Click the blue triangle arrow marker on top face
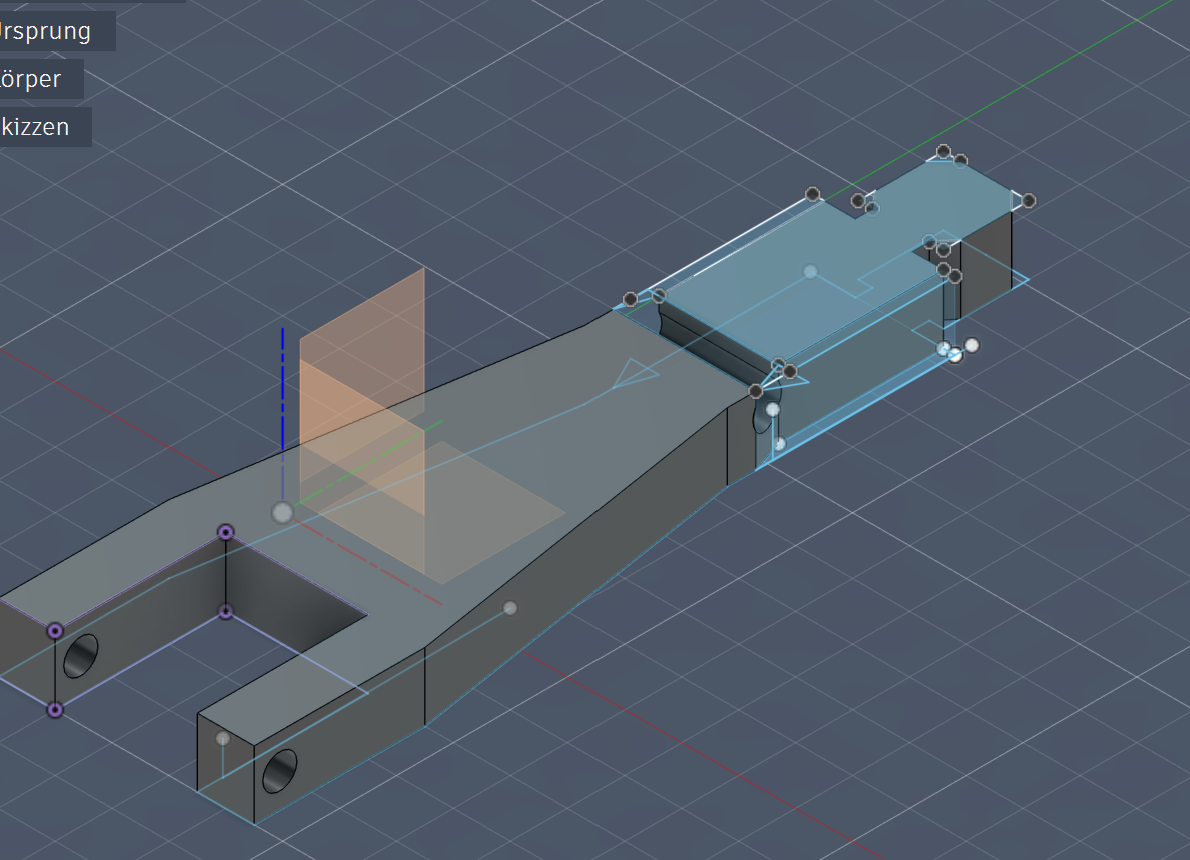 (x=634, y=373)
